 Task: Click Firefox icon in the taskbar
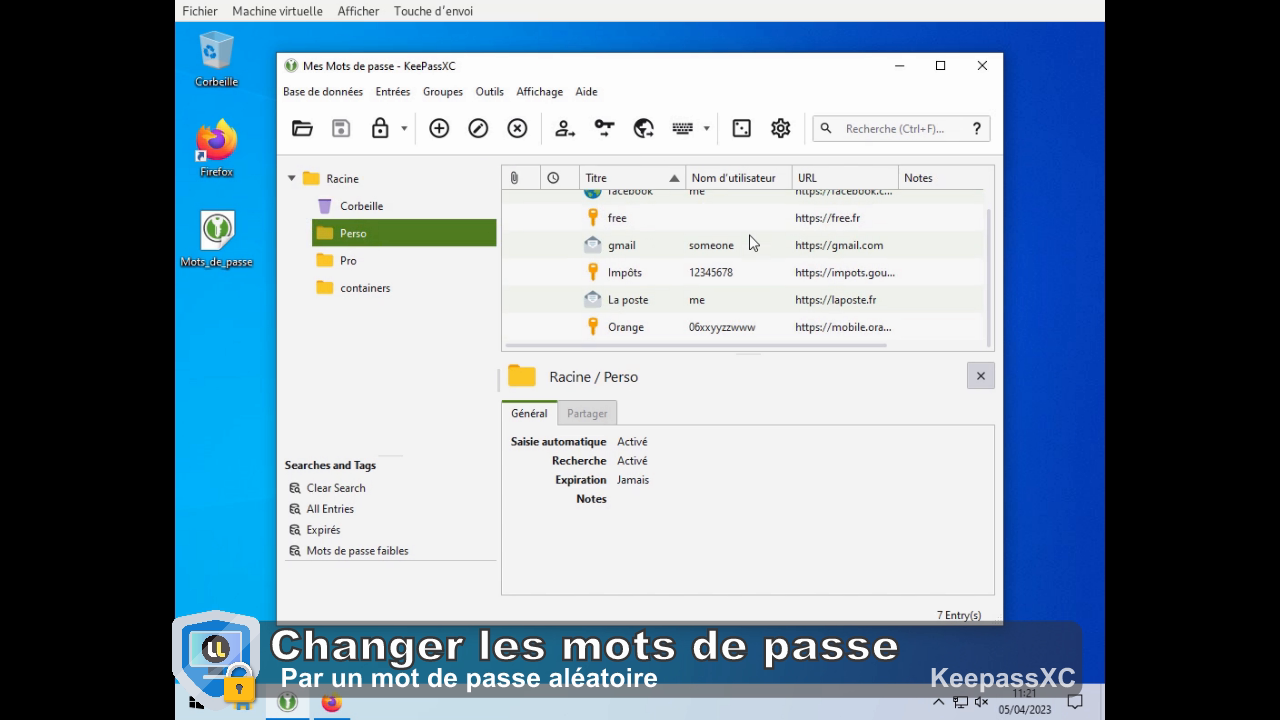pyautogui.click(x=331, y=703)
